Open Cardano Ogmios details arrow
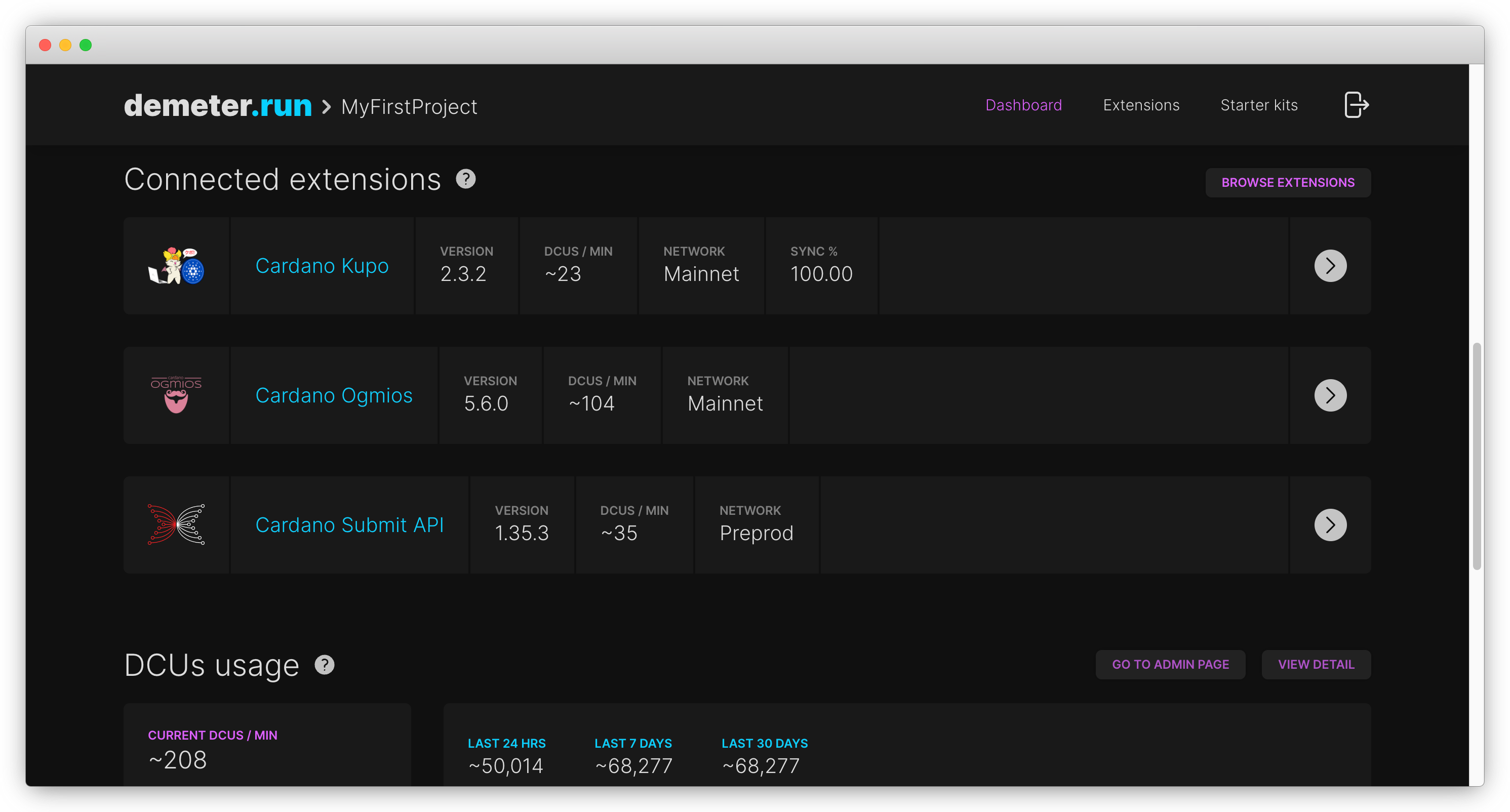The height and width of the screenshot is (812, 1510). [1330, 395]
